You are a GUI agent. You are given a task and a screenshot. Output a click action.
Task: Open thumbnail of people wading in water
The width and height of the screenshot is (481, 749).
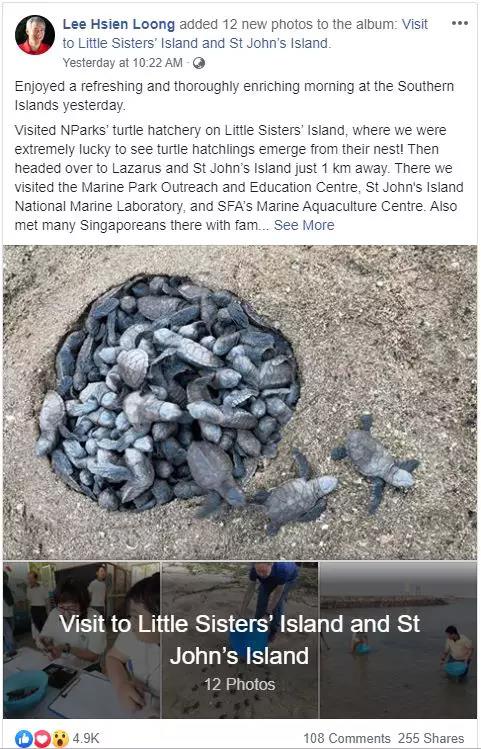(398, 640)
